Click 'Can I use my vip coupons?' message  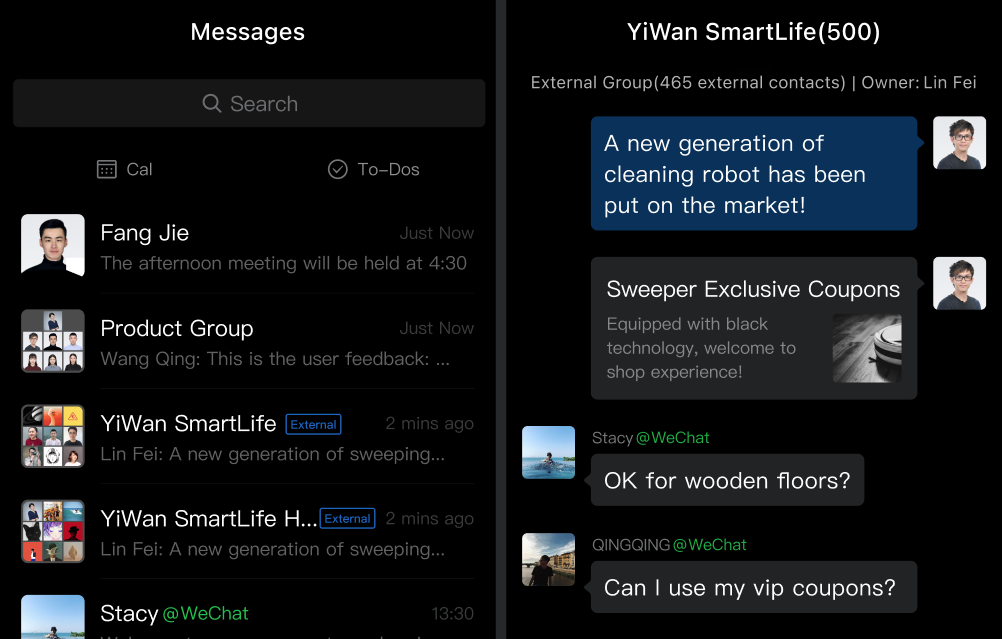point(754,587)
